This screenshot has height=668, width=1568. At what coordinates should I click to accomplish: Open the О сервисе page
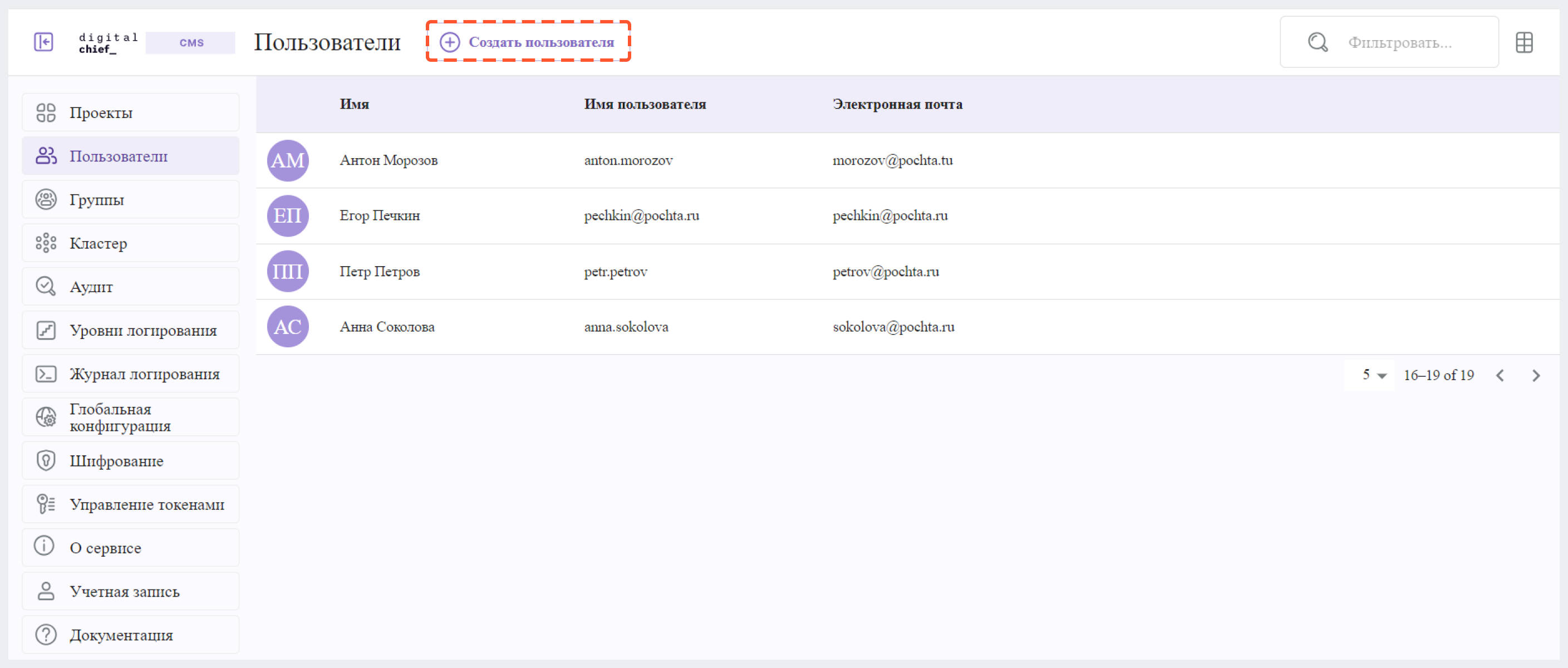[130, 547]
